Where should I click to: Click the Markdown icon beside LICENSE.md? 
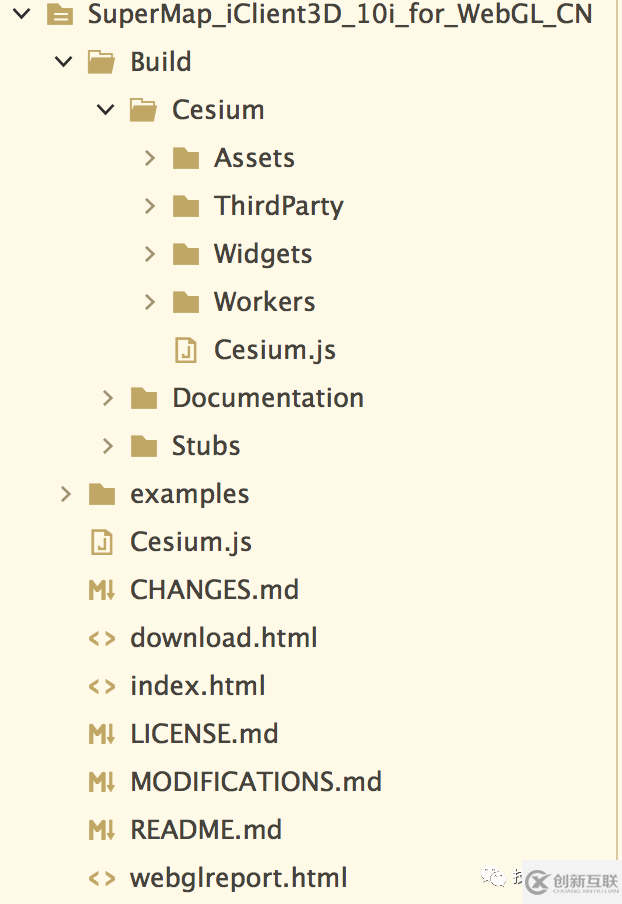point(102,734)
